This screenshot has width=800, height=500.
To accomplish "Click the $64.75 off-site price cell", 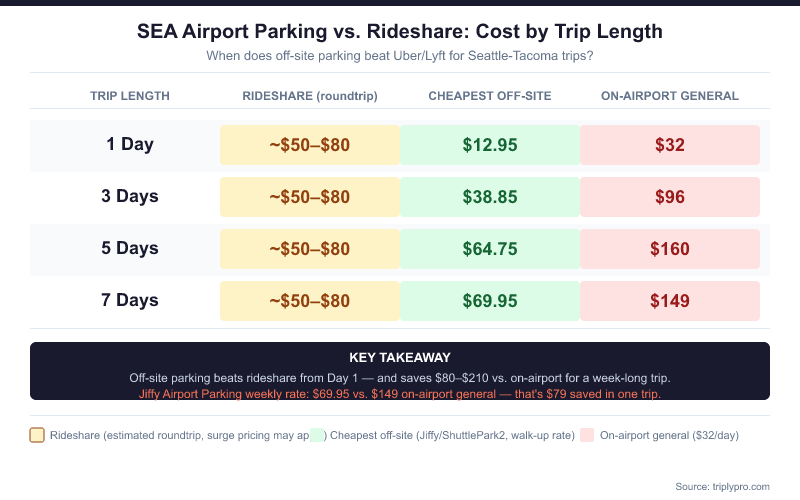I will click(490, 249).
